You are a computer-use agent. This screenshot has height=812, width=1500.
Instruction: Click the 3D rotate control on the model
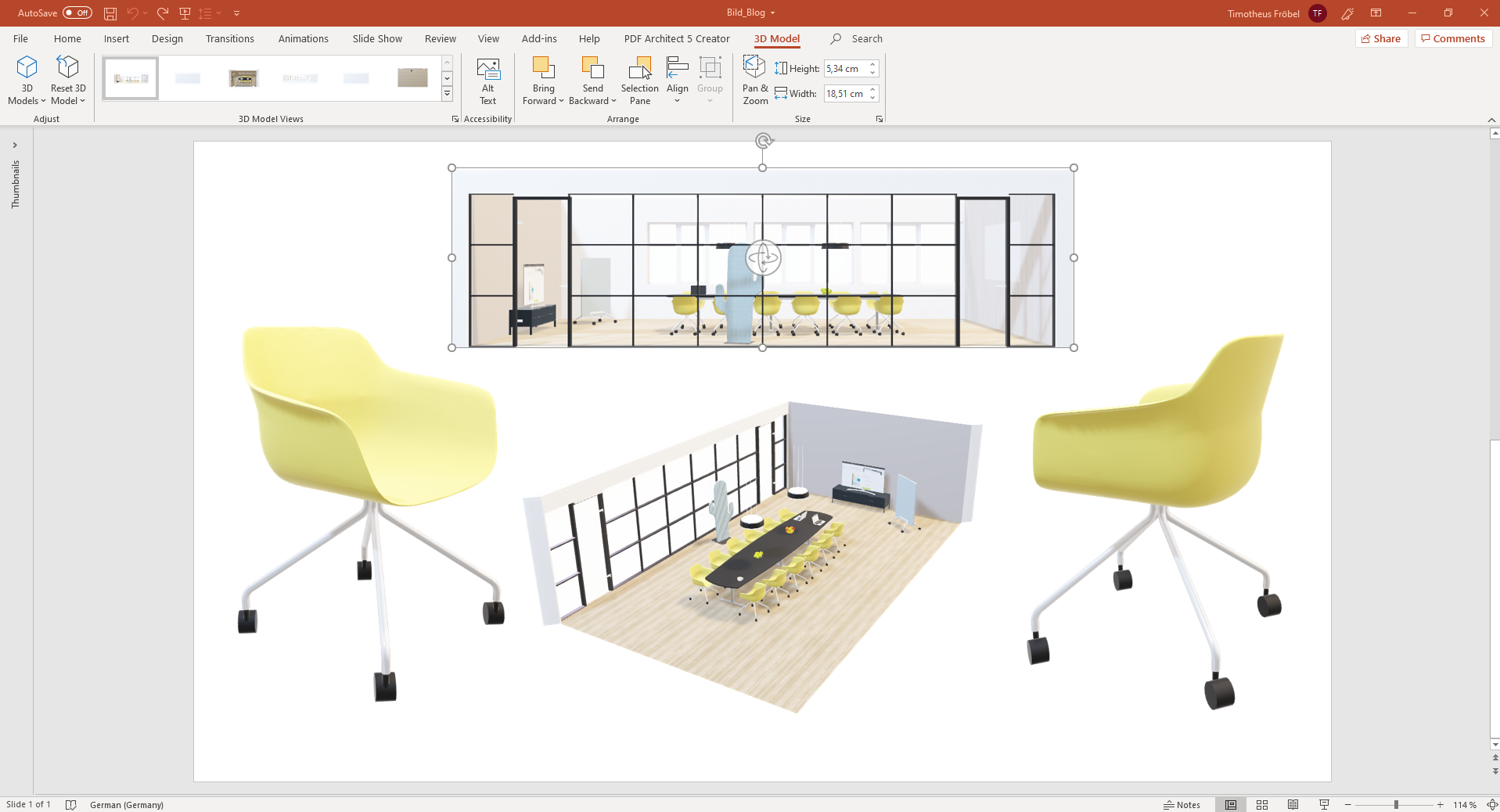click(x=763, y=257)
